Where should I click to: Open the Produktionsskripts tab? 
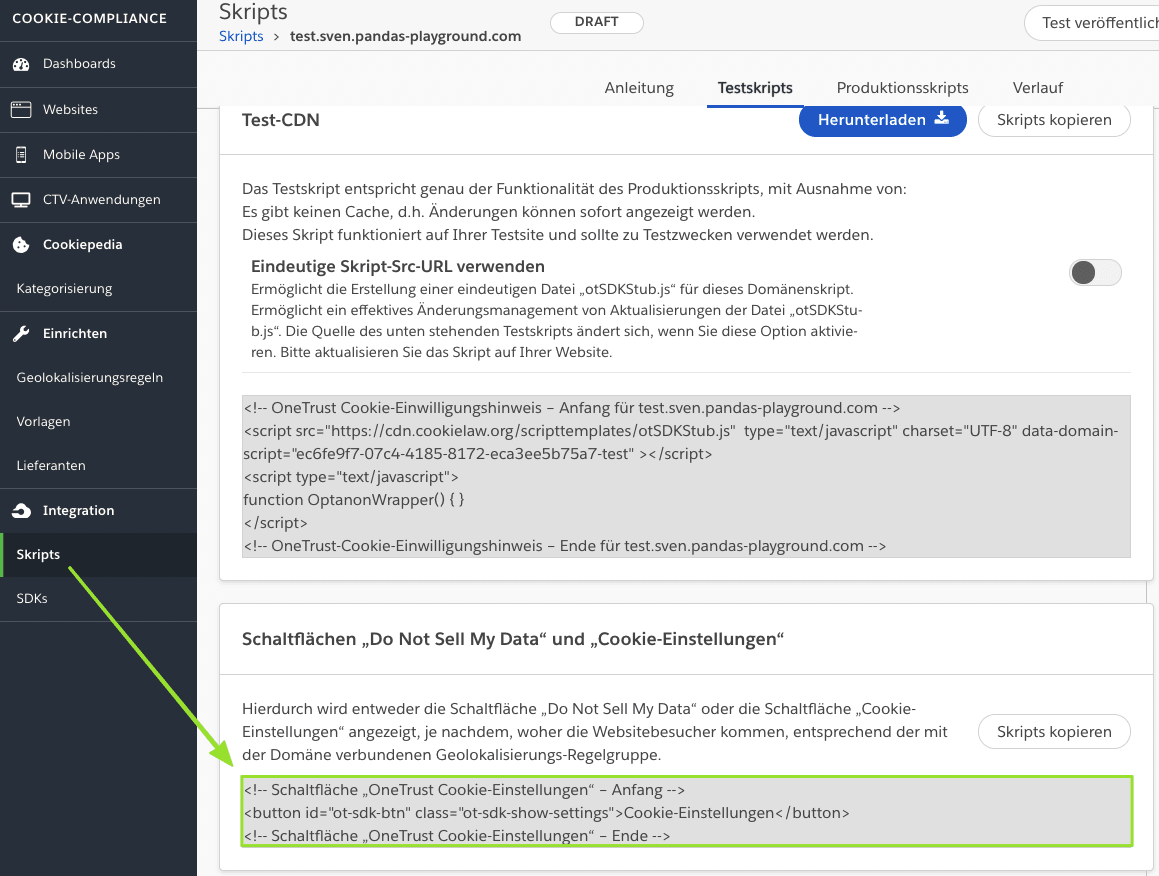(x=902, y=88)
